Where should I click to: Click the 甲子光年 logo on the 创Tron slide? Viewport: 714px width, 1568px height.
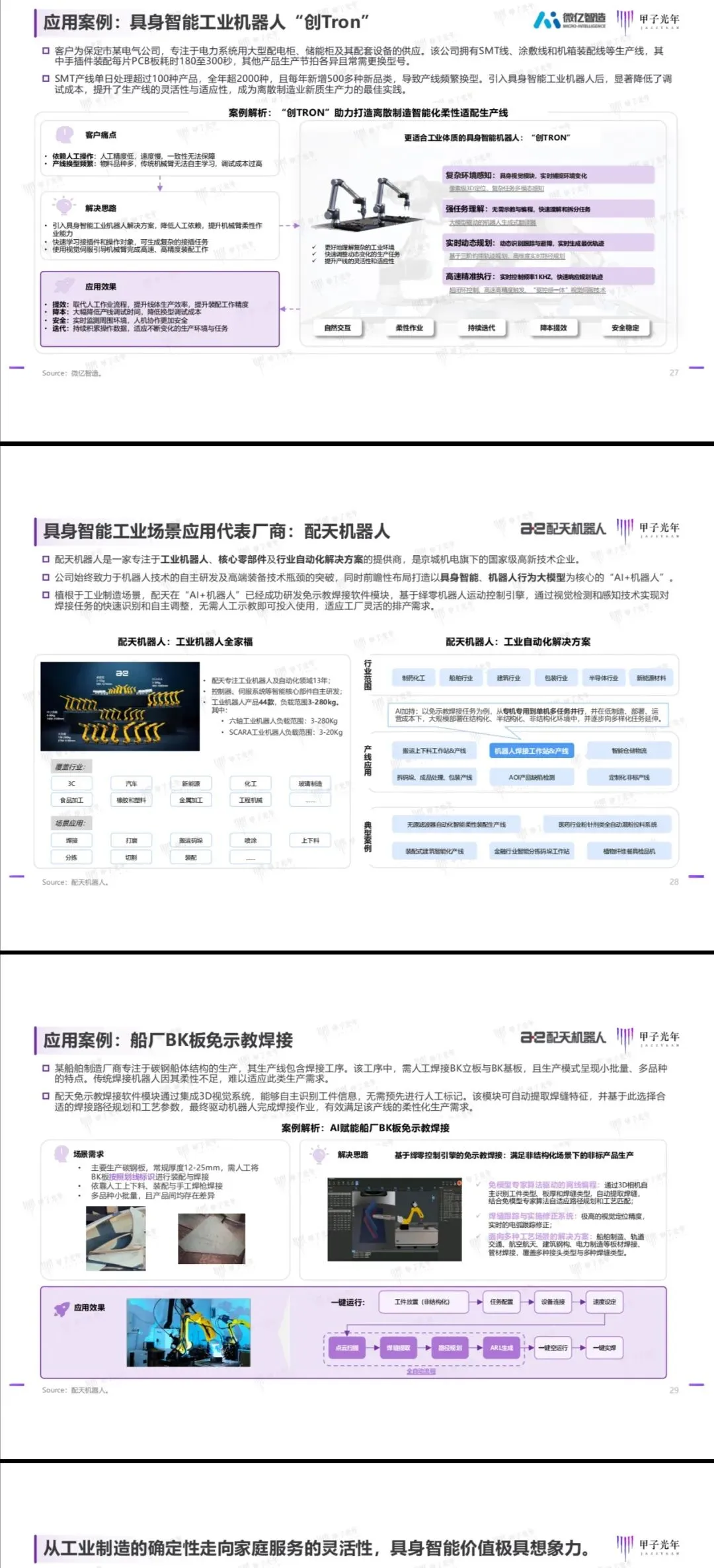[x=648, y=21]
